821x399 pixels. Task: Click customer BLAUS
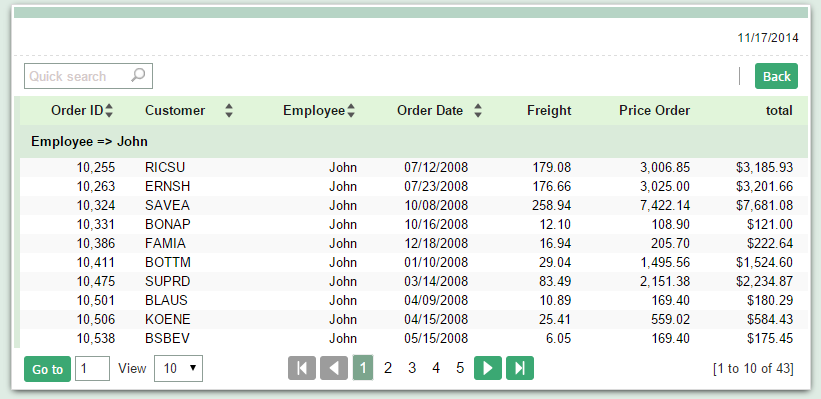point(166,301)
